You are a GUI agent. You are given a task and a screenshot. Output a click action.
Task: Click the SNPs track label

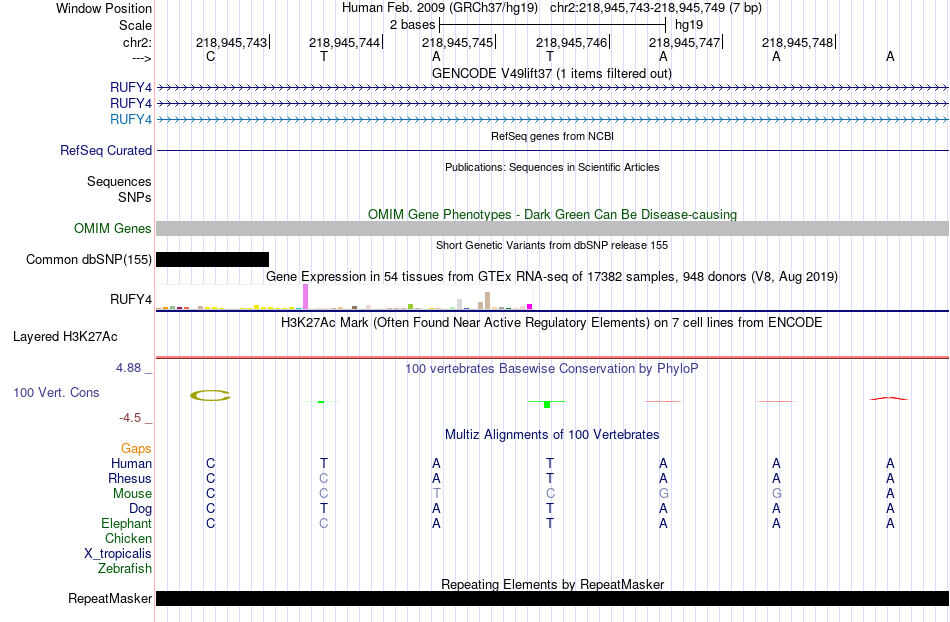(x=135, y=197)
